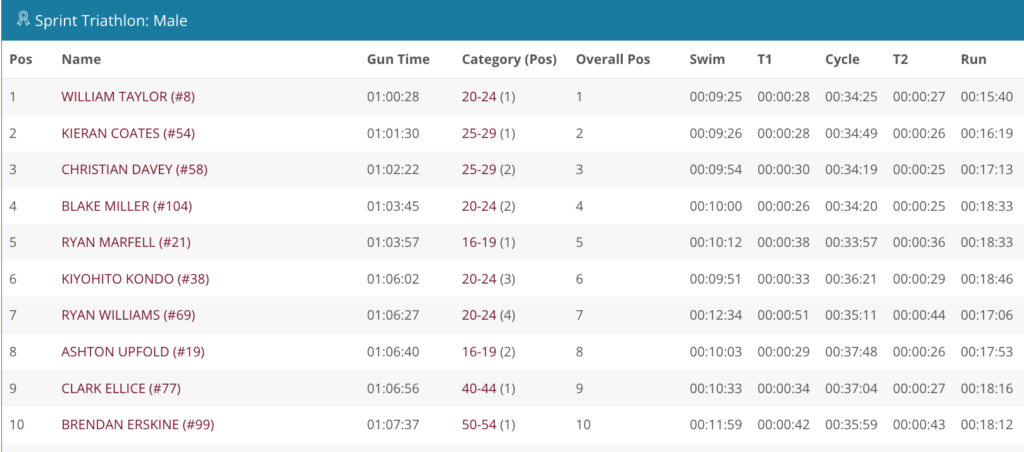Open KIERAN COATES (#54) result link
Screen dimensions: 1024x452
128,133
